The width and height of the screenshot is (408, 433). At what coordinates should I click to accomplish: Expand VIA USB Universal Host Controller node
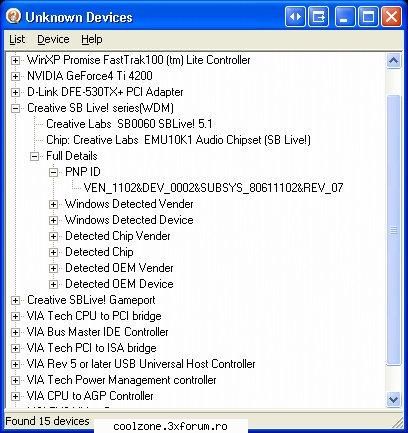click(15, 364)
